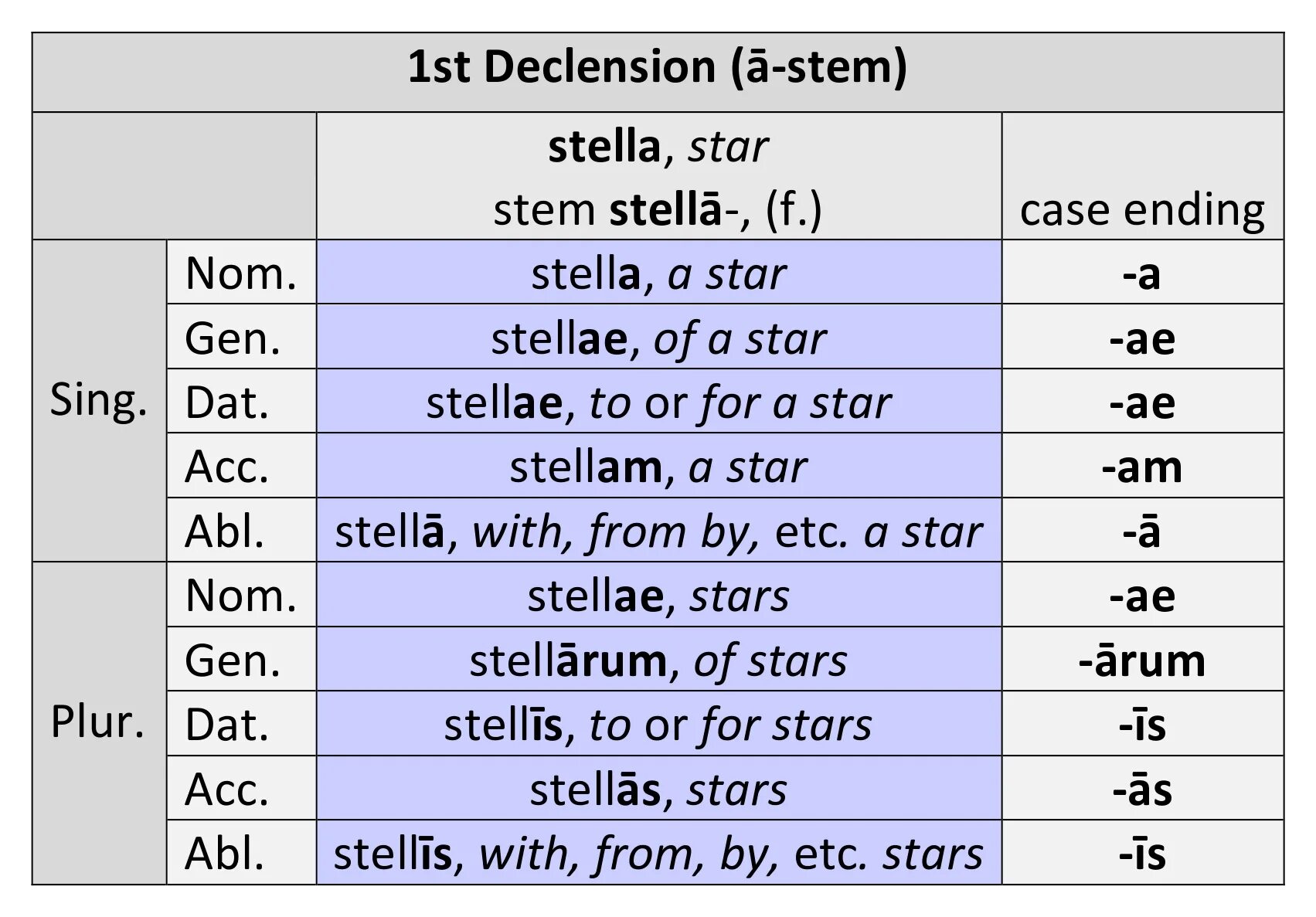Click the 'Sing.' row group label

click(x=98, y=401)
